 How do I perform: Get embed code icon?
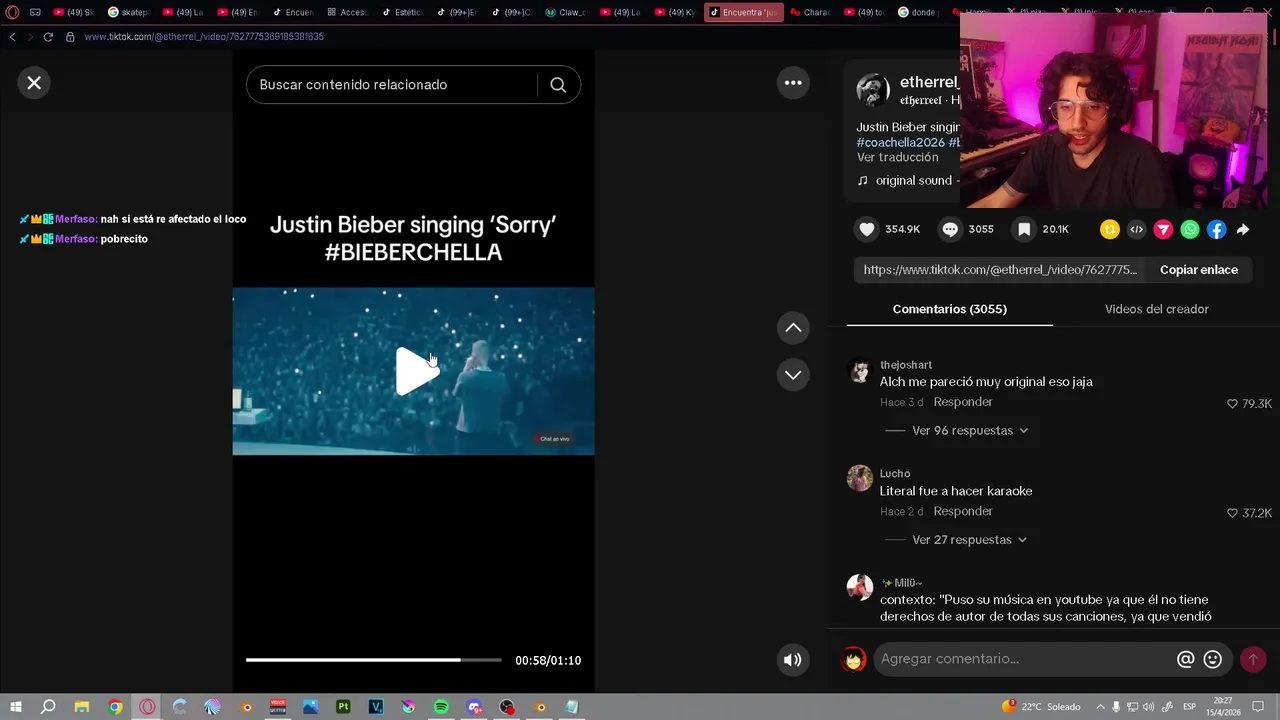click(x=1136, y=230)
